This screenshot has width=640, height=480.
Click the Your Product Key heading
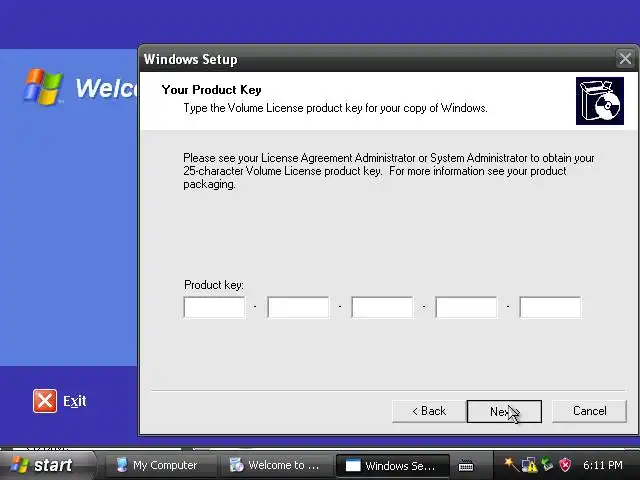pos(211,90)
